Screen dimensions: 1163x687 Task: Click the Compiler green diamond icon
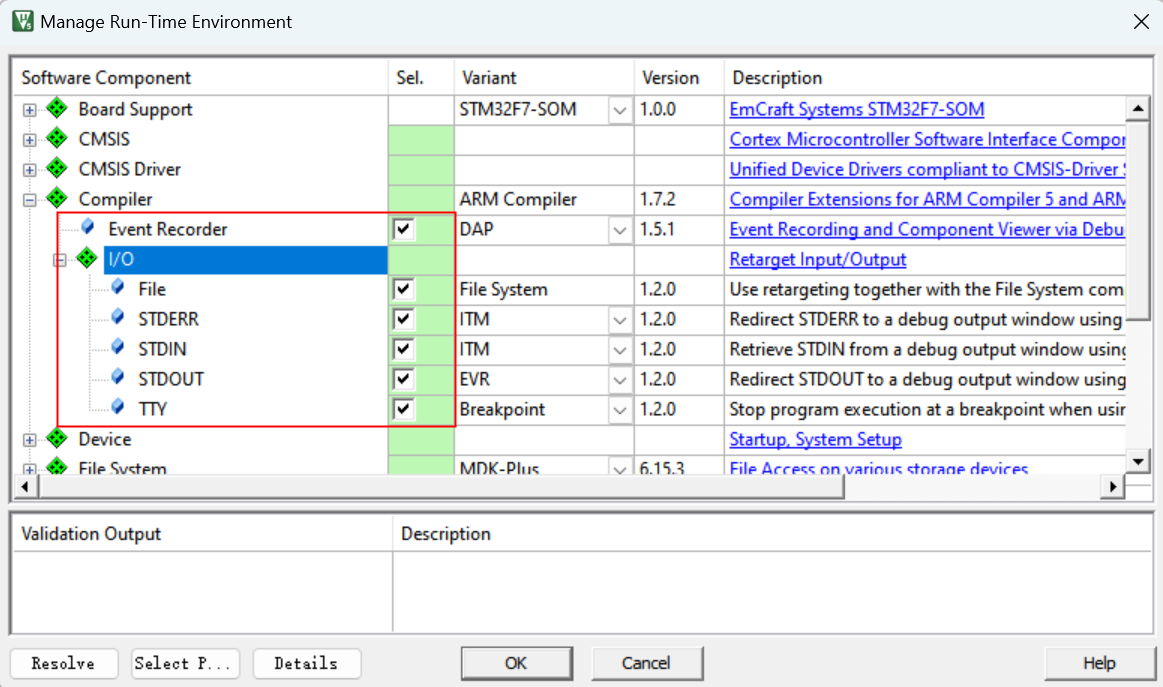click(56, 199)
